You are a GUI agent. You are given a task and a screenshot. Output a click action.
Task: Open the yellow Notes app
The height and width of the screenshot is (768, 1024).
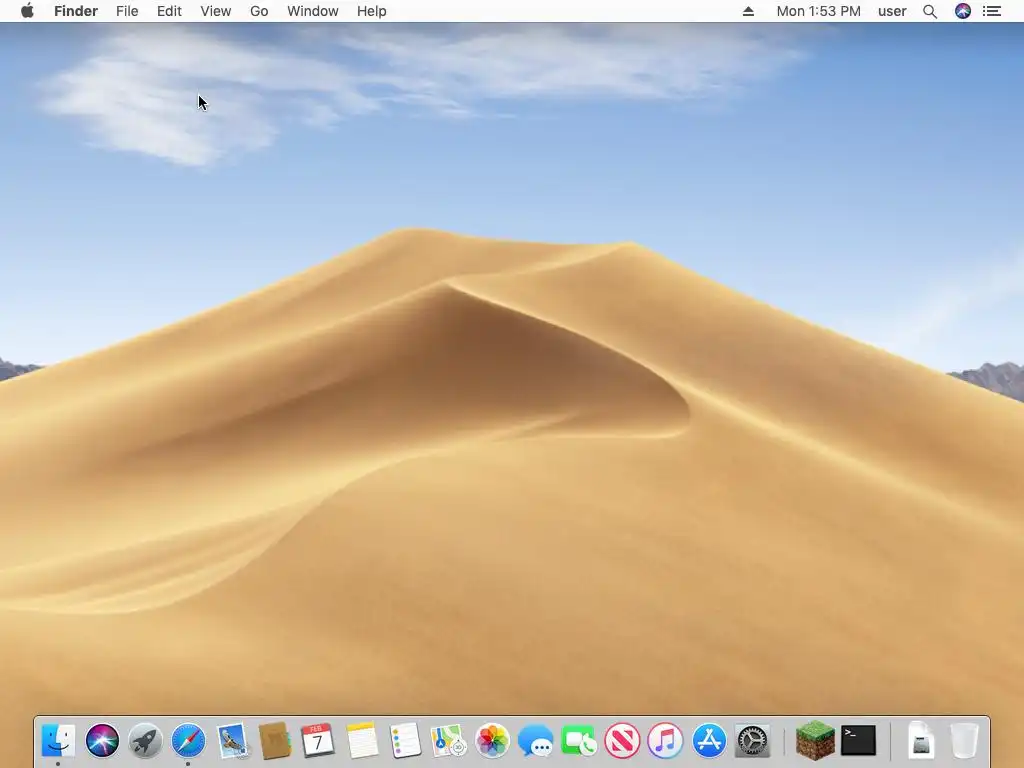(x=362, y=741)
